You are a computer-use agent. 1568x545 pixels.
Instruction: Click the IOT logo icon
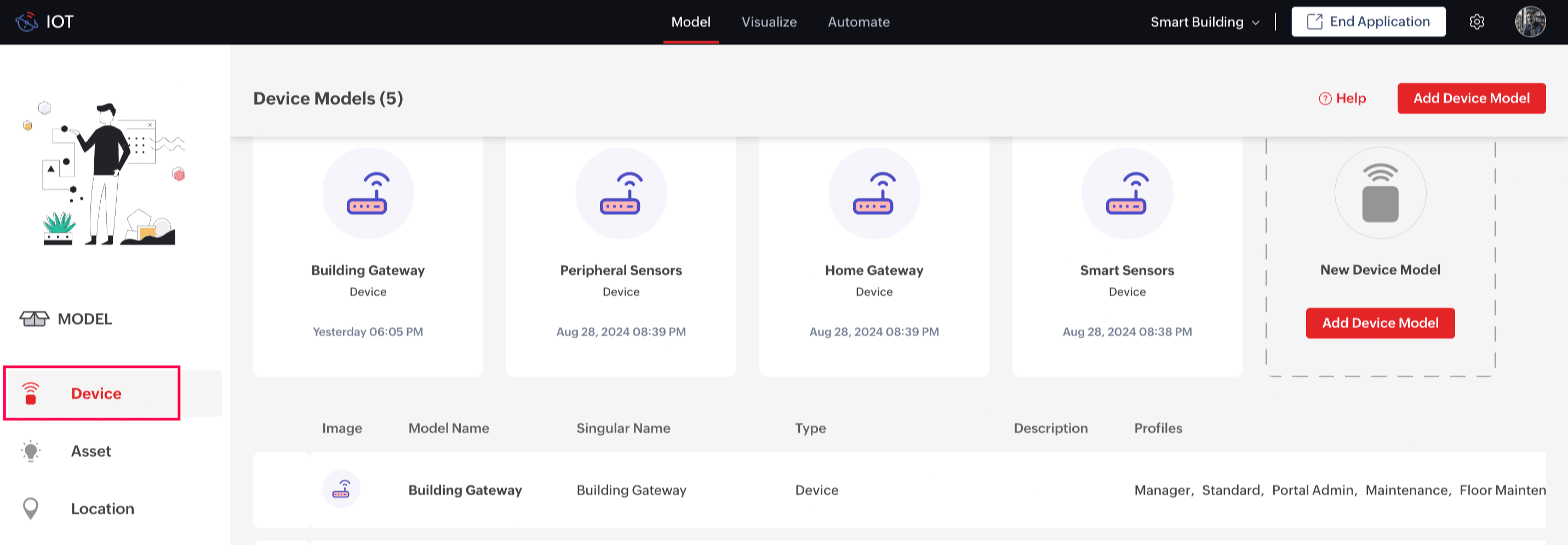[x=27, y=22]
